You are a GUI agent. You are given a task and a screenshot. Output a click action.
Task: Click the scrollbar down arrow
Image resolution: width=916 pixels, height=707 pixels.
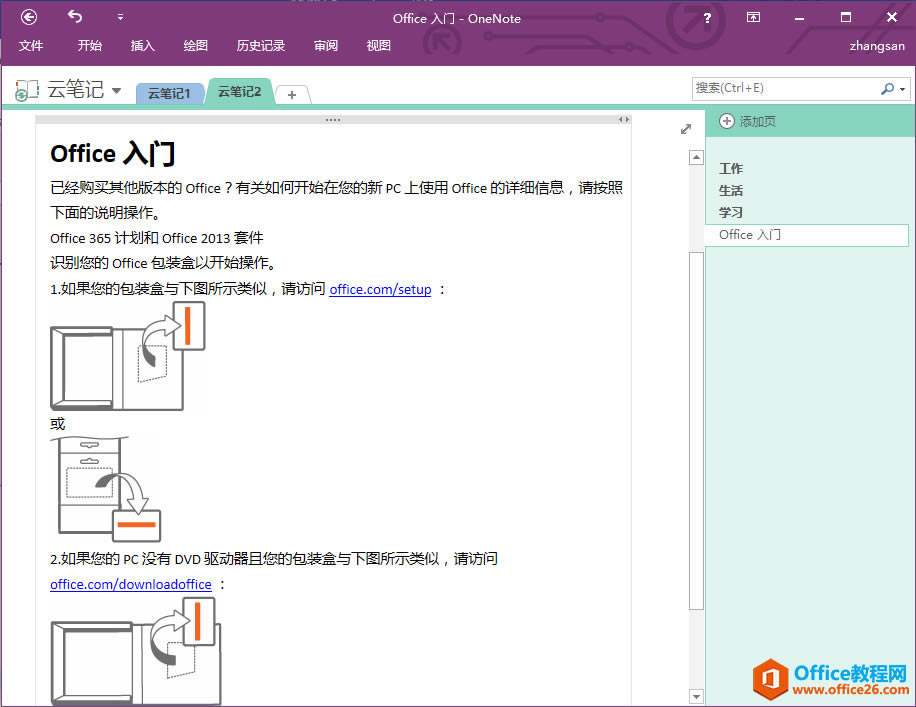tap(695, 694)
